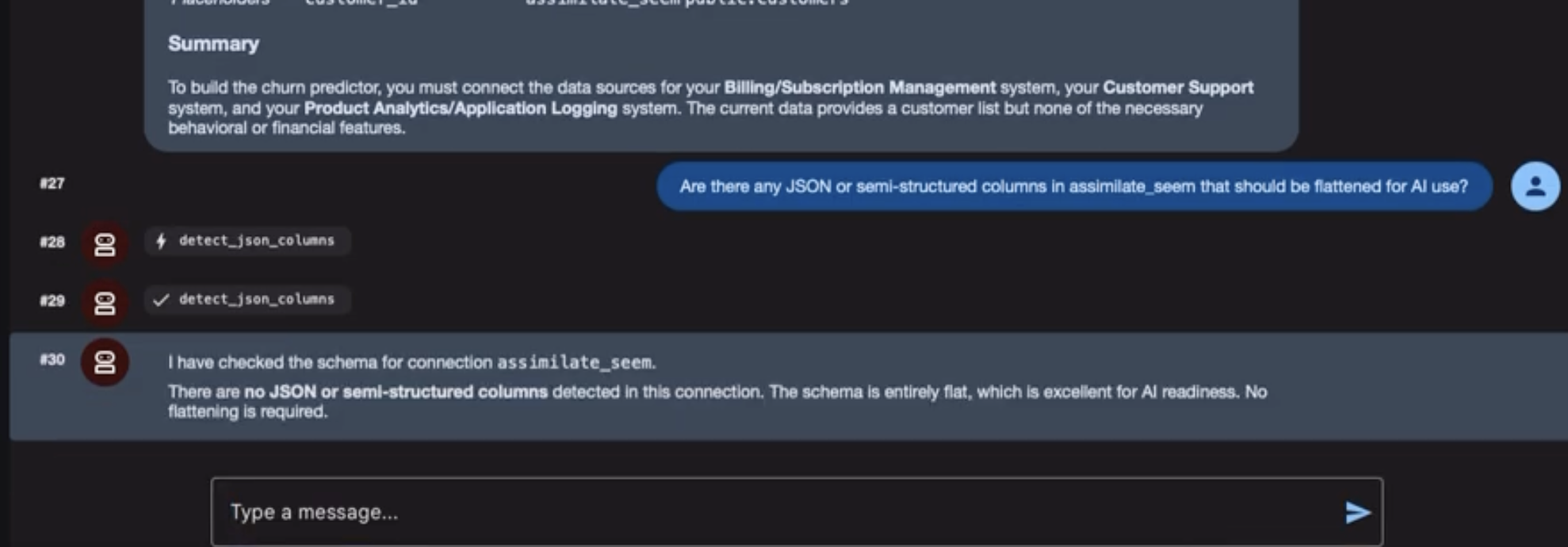This screenshot has height=547, width=1568.
Task: Click the lightning bolt icon in detect_json_columns chip
Action: point(162,241)
